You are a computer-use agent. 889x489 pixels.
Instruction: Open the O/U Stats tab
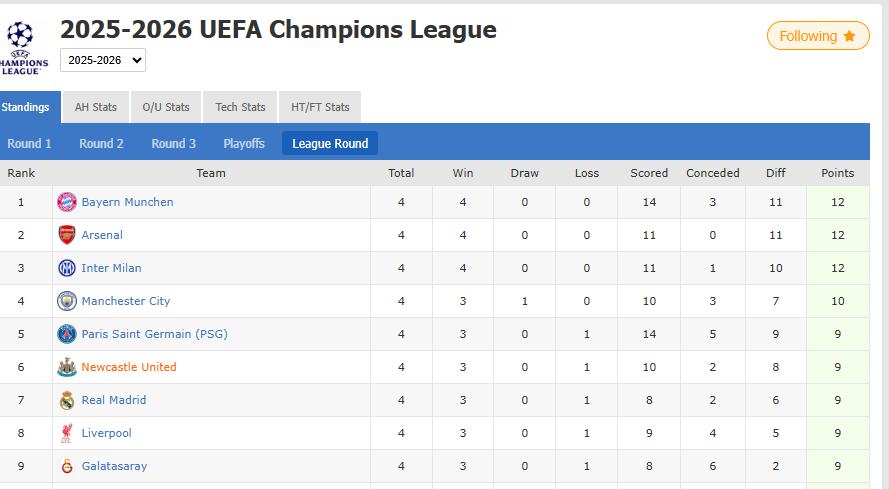[166, 107]
